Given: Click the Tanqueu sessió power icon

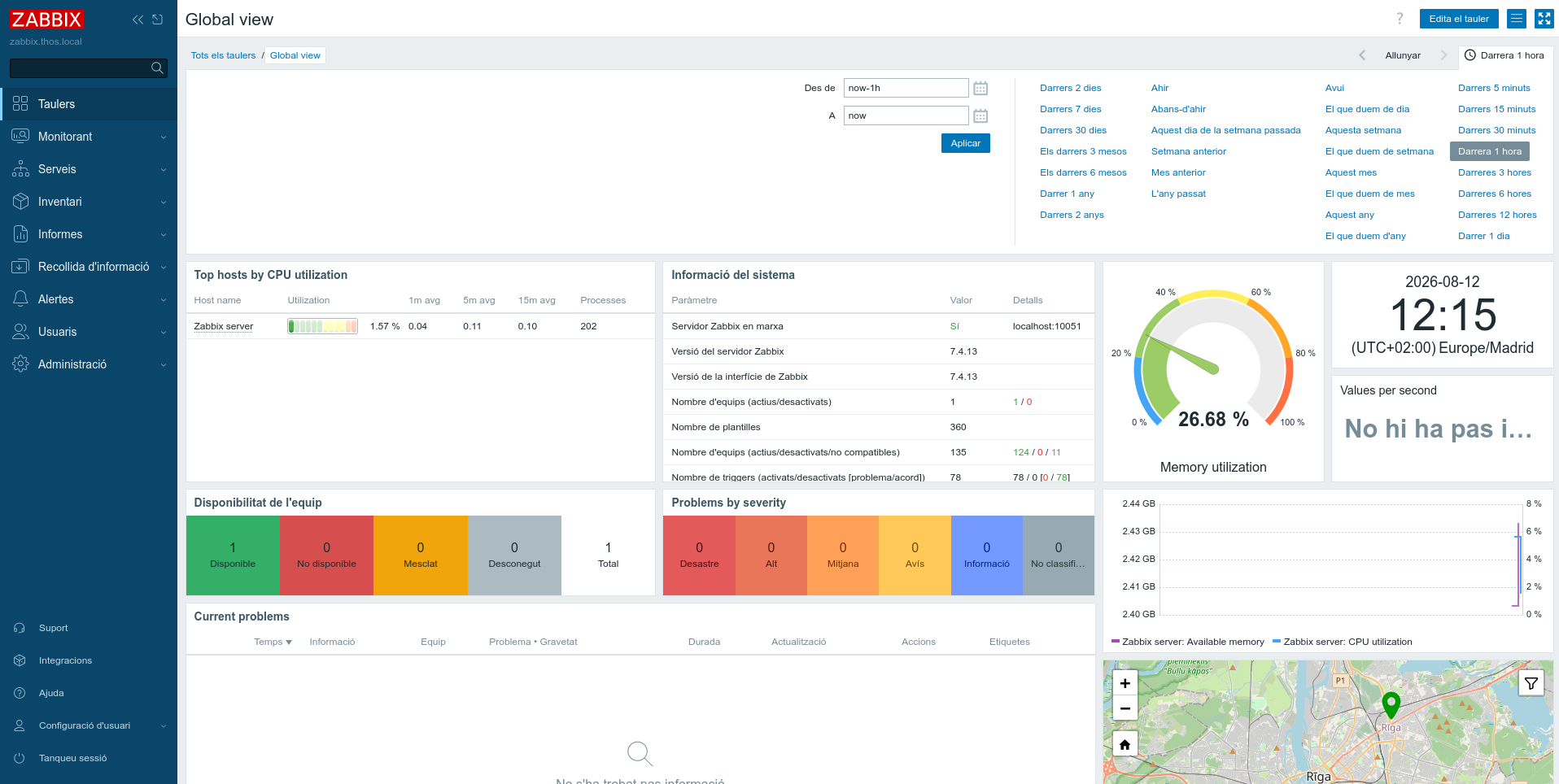Looking at the screenshot, I should 20,758.
